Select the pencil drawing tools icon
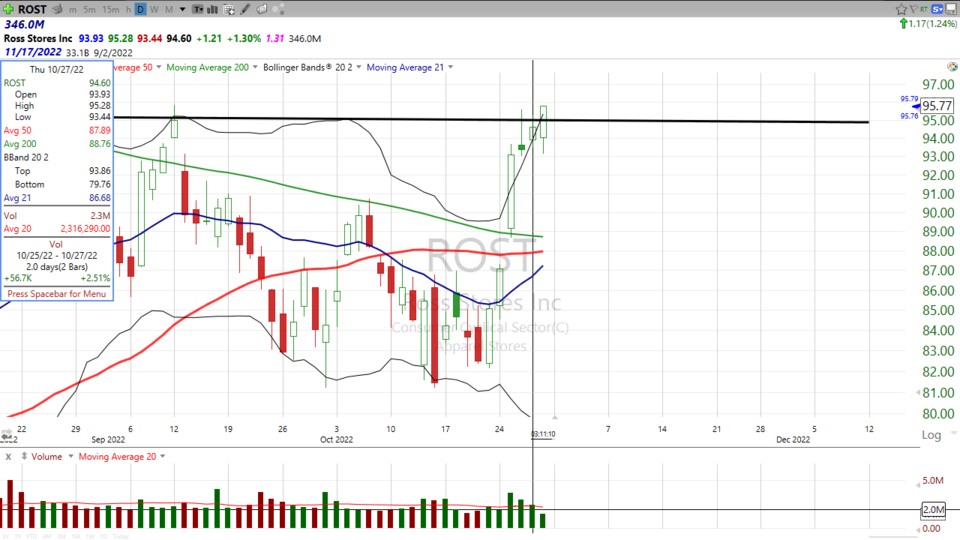Screen dimensions: 960x540 coord(245,9)
